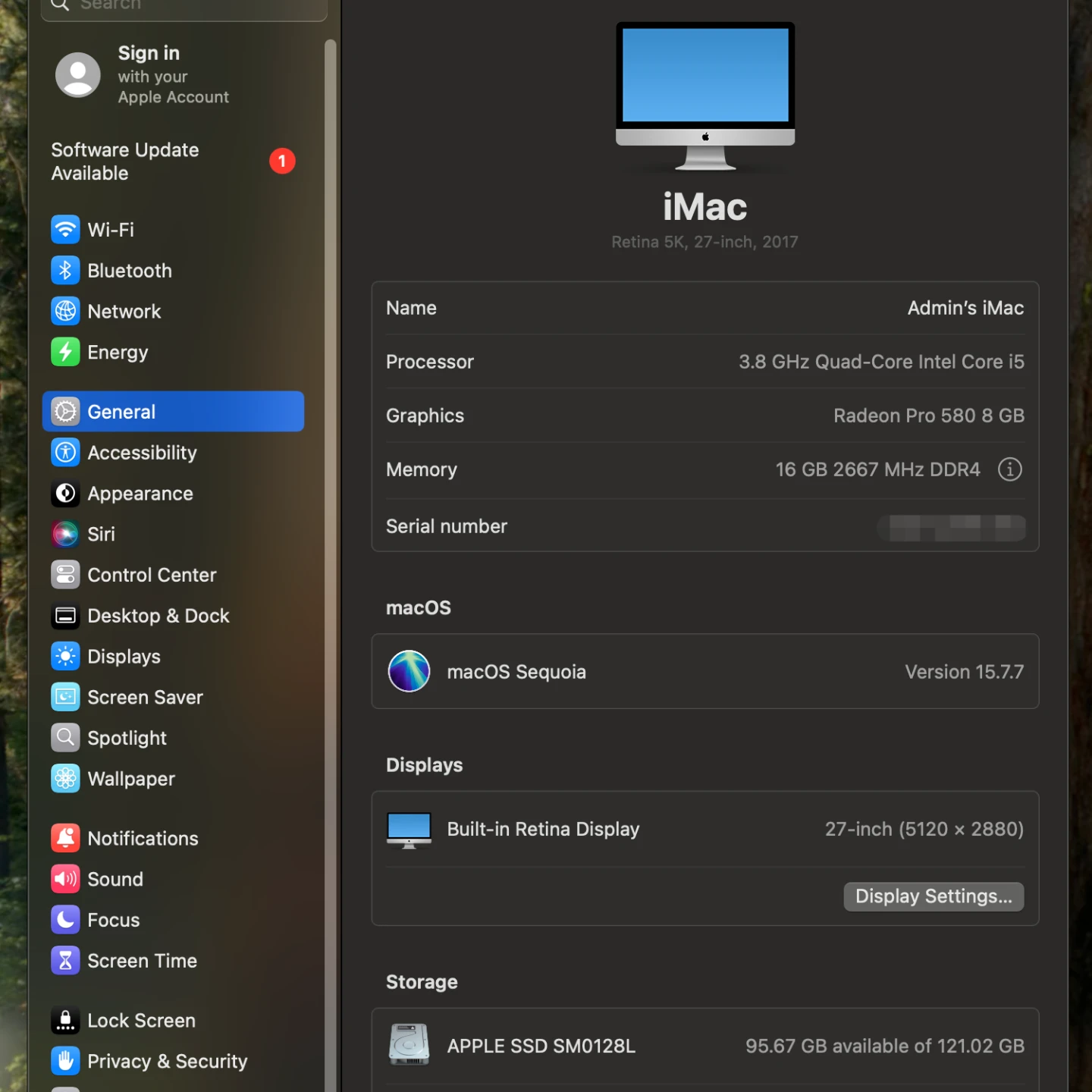Show memory details via info icon
1092x1092 pixels.
click(1009, 469)
